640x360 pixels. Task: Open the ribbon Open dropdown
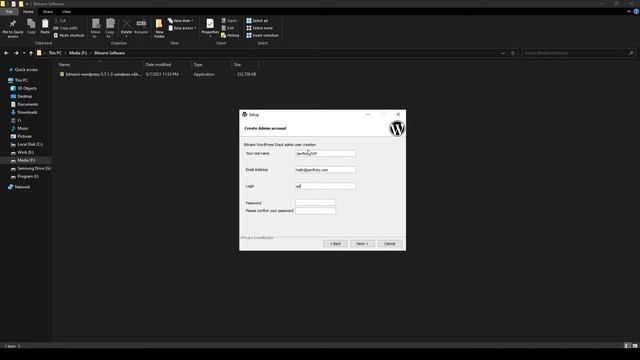pyautogui.click(x=231, y=20)
